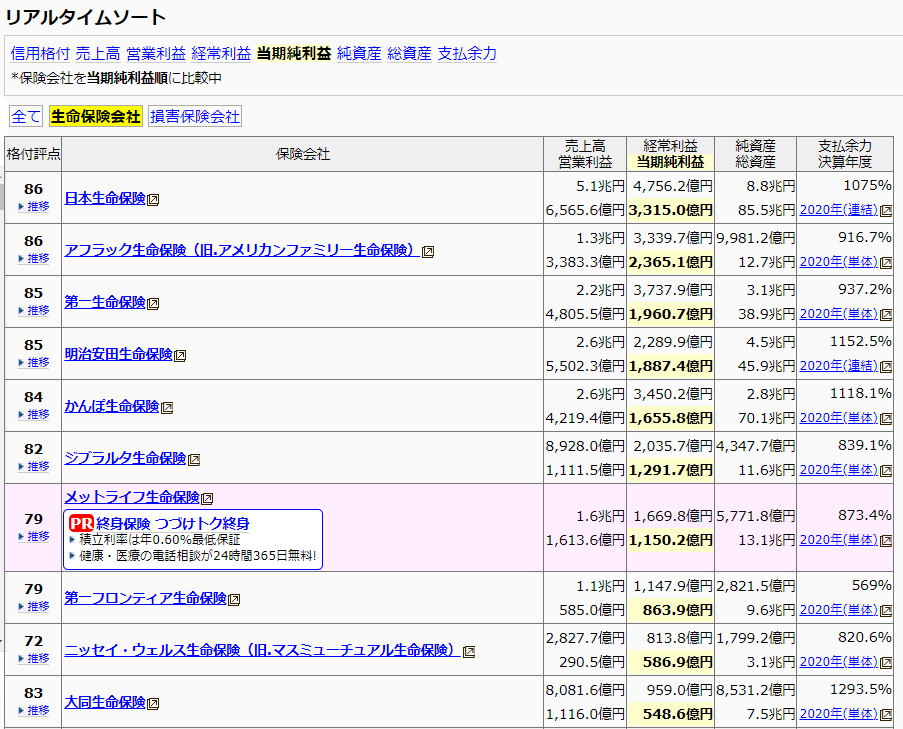Expand 推移 for アフラック生命保険 row
Viewport: 903px width, 729px height.
[34, 258]
